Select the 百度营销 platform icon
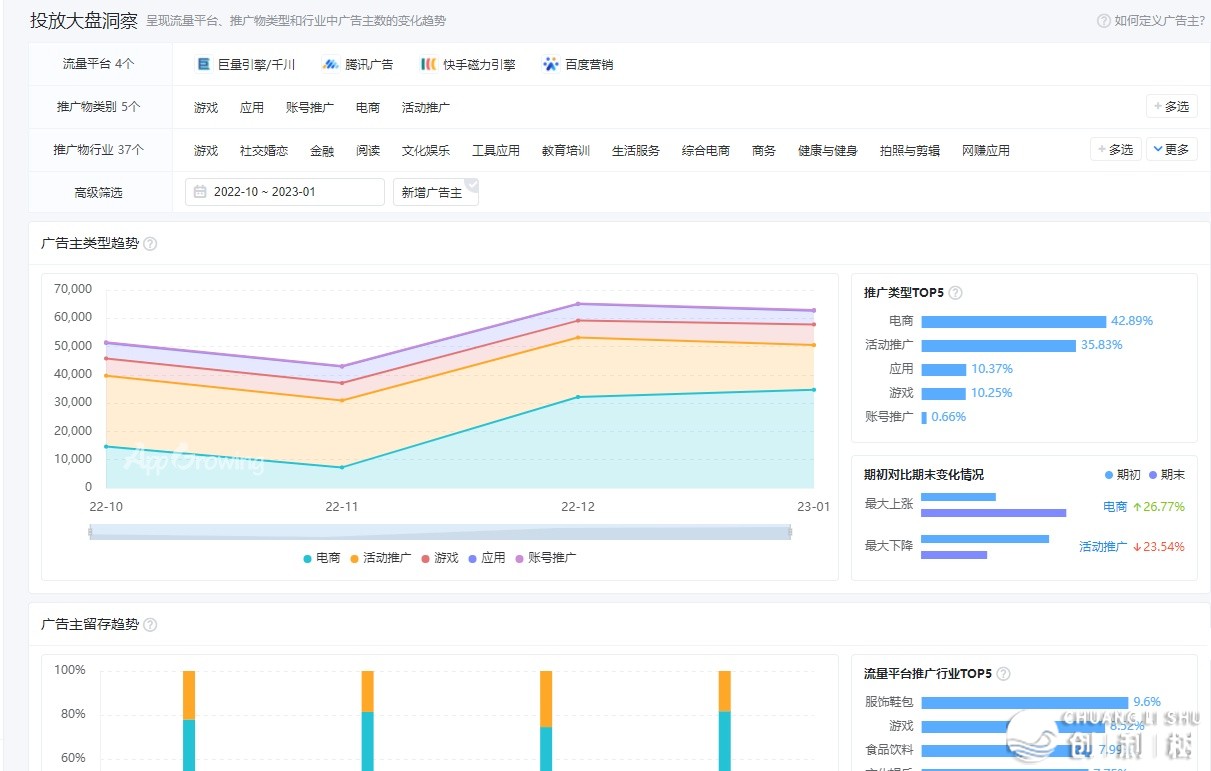This screenshot has width=1211, height=771. (x=551, y=64)
